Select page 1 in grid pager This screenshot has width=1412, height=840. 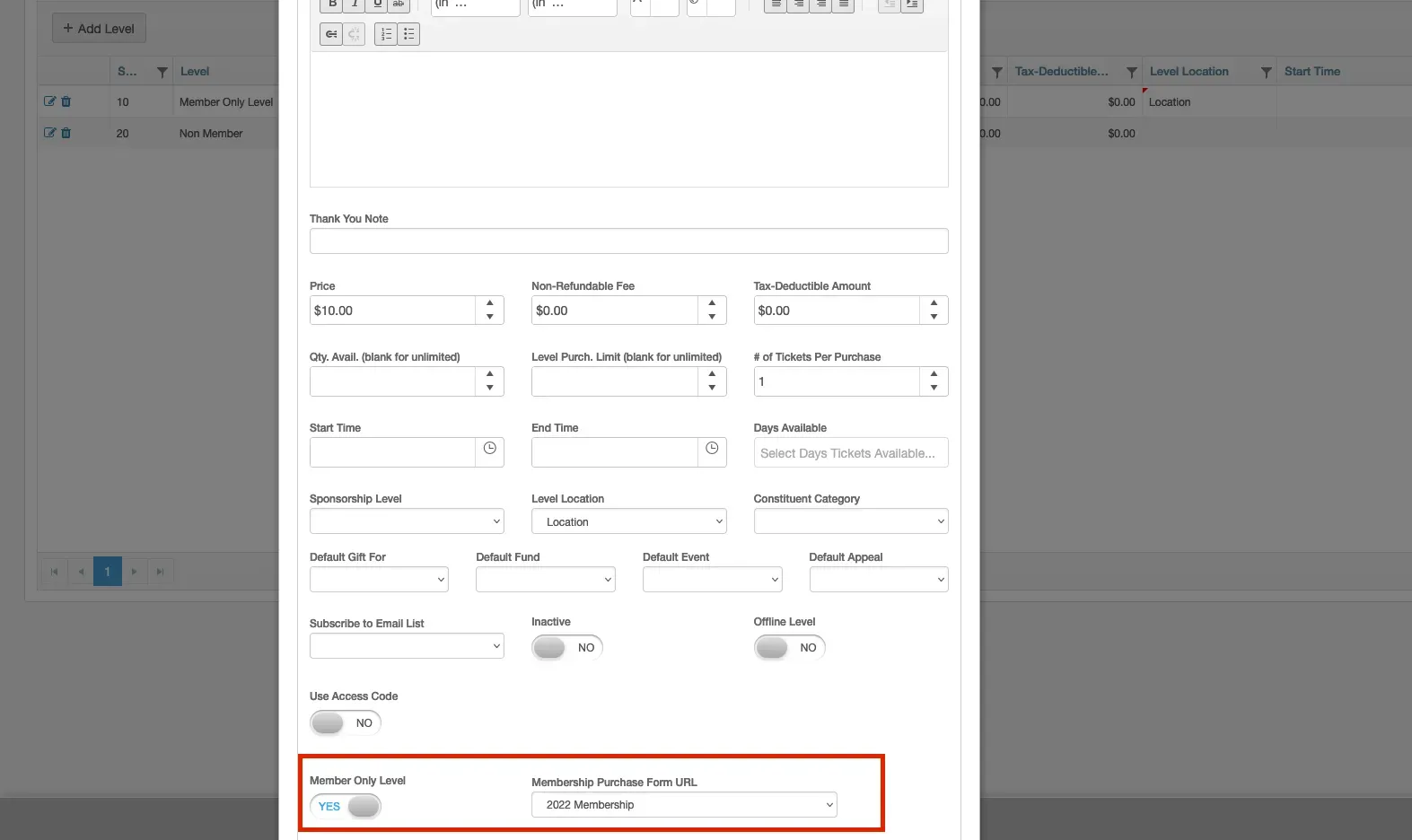(x=108, y=572)
